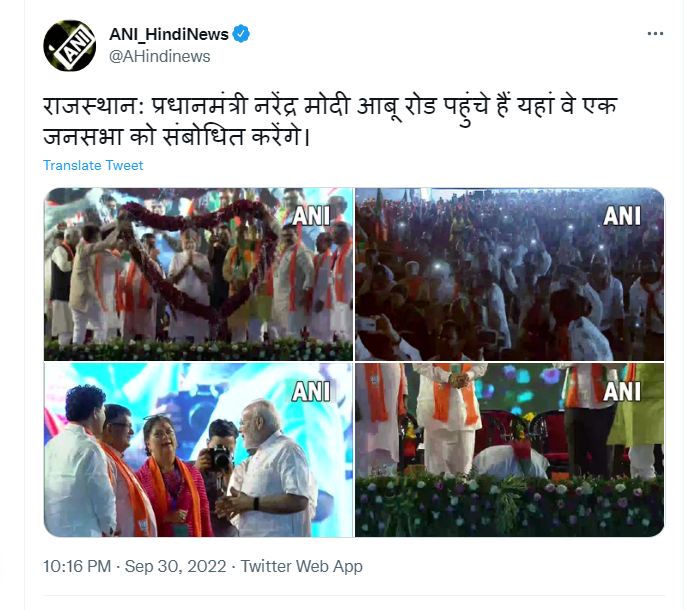Open the crowd with phone lights photo
This screenshot has height=610, width=684.
tap(510, 274)
